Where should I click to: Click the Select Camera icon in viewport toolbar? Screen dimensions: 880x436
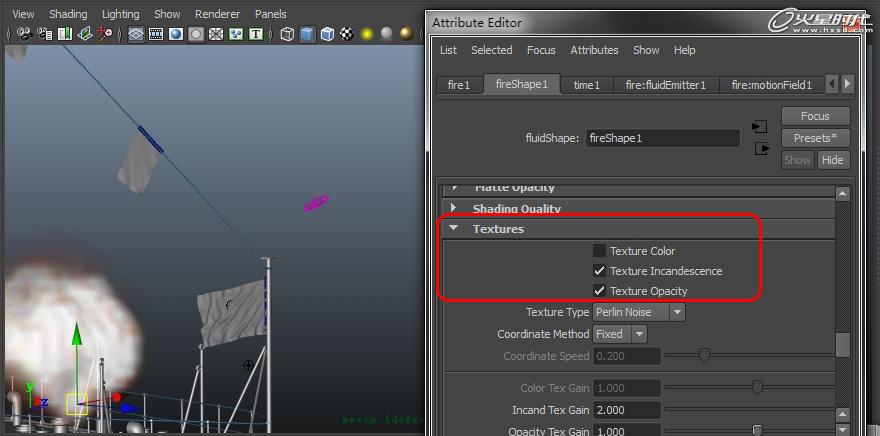point(24,35)
